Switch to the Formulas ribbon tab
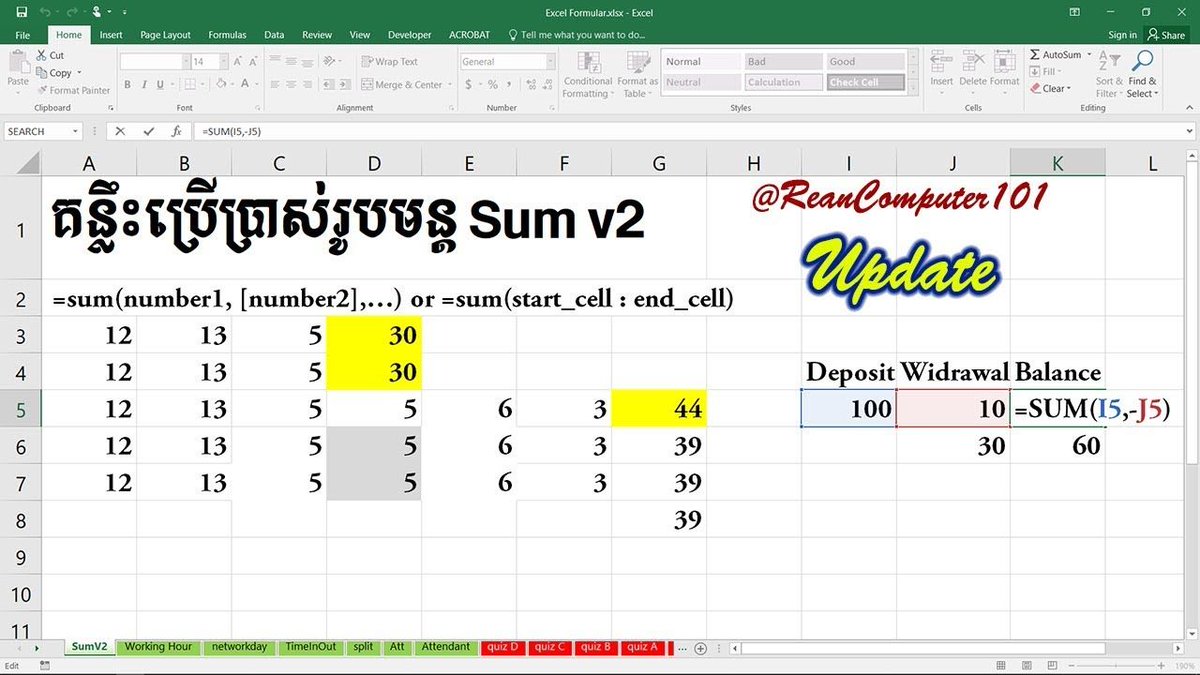The image size is (1200, 675). tap(227, 34)
